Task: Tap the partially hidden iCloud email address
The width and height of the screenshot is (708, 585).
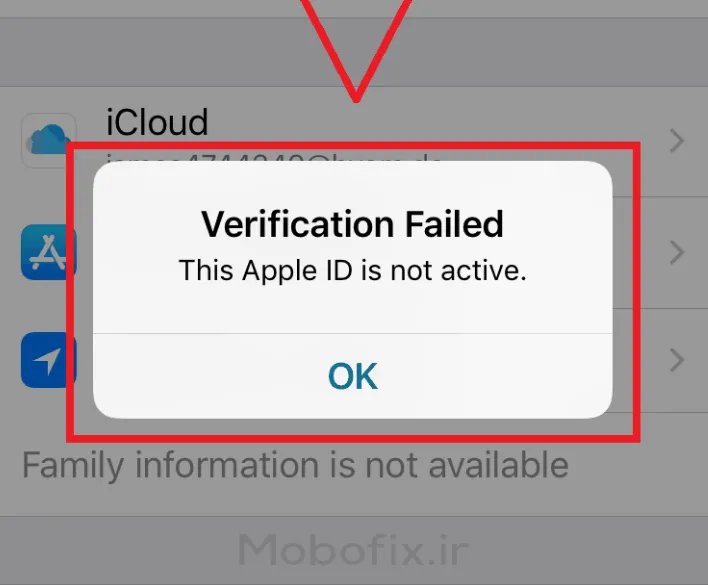Action: coord(273,158)
